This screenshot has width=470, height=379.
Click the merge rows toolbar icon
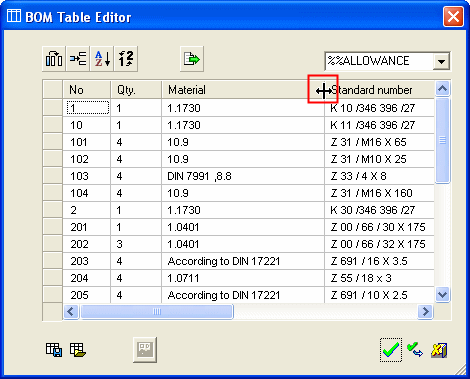pyautogui.click(x=78, y=59)
